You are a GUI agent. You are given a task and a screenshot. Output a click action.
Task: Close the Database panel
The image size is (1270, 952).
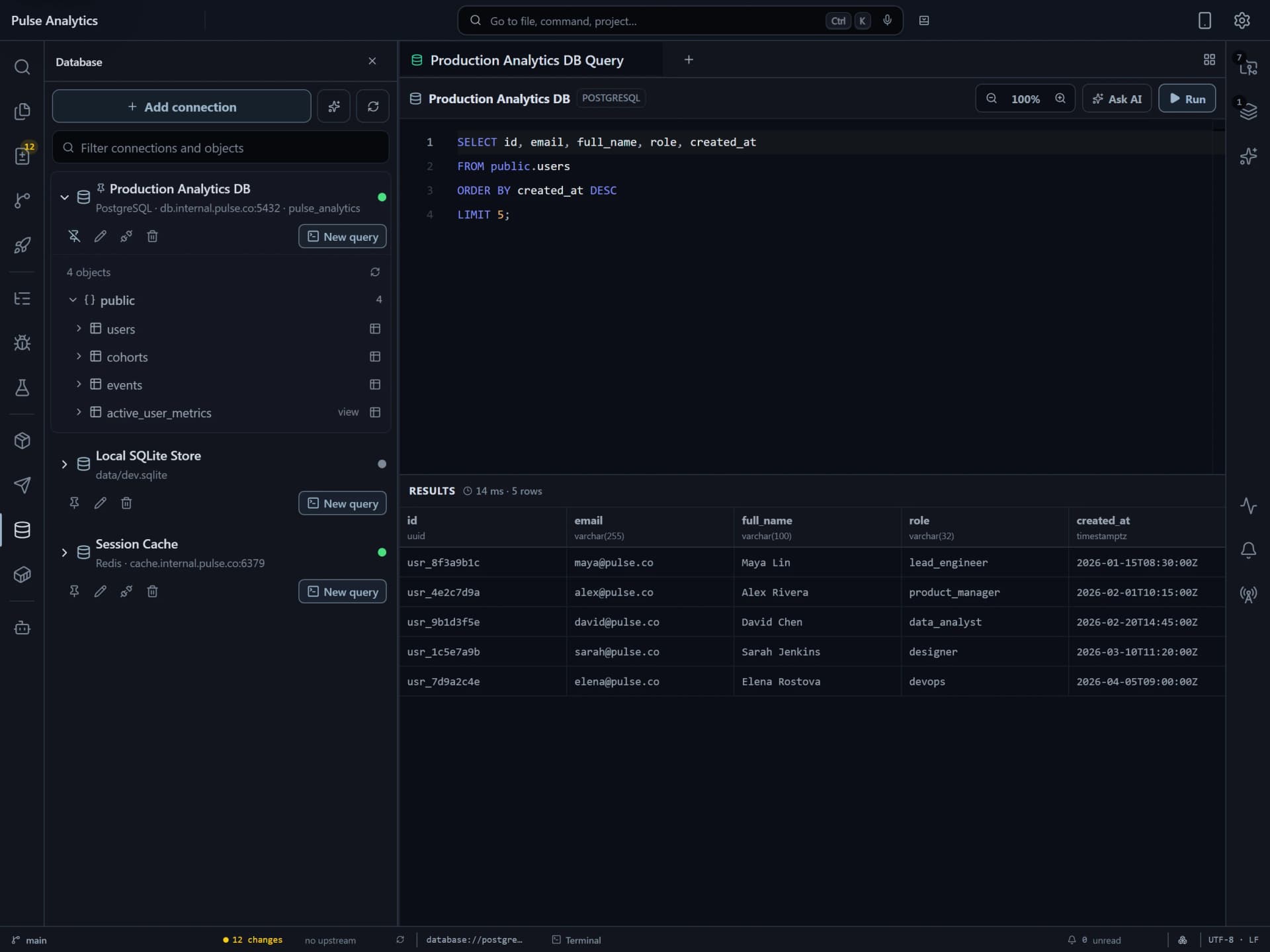[x=372, y=61]
